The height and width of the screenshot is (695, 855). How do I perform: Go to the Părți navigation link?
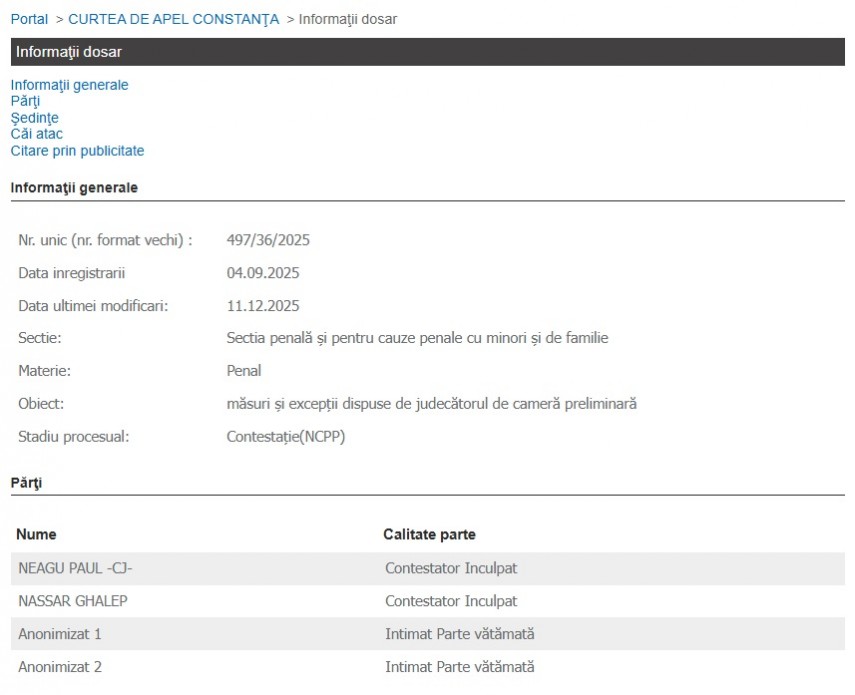point(25,101)
